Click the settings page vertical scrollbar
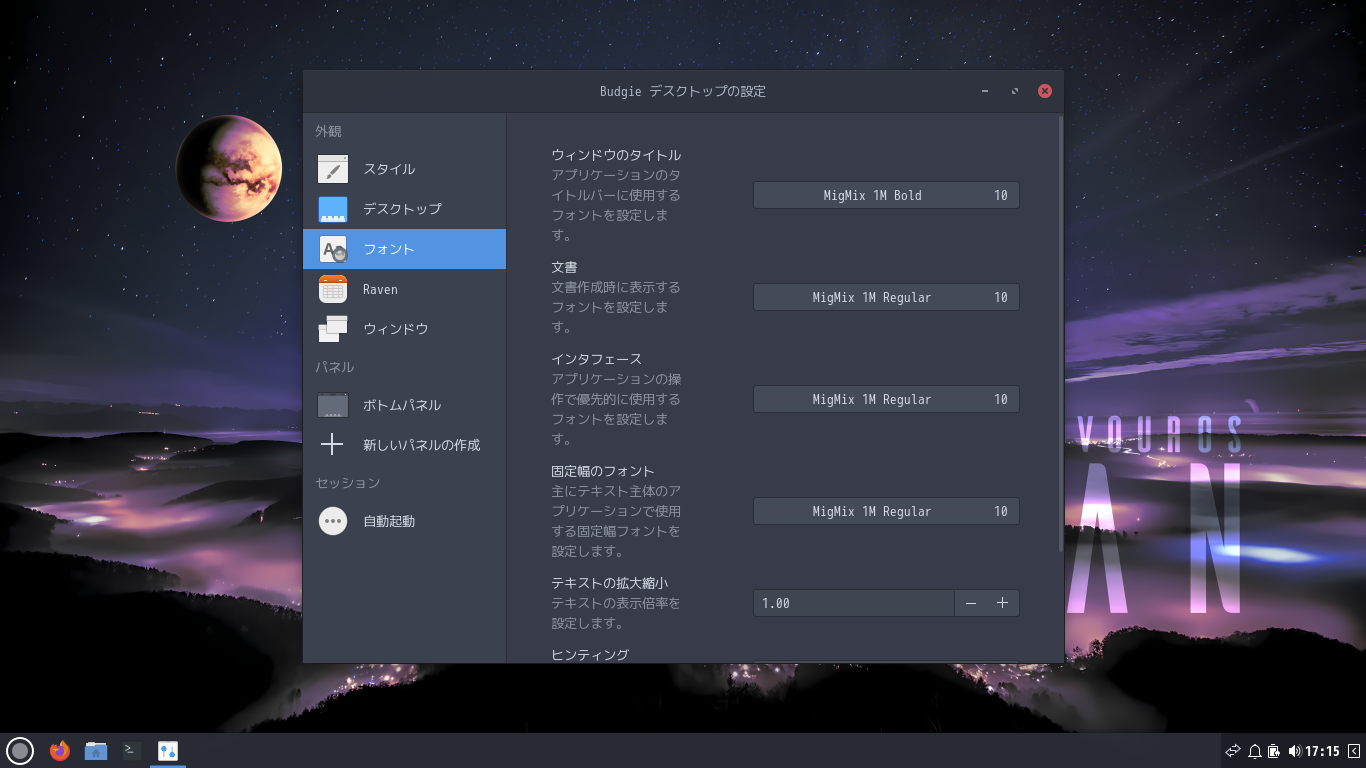Viewport: 1366px width, 768px height. (x=1061, y=335)
